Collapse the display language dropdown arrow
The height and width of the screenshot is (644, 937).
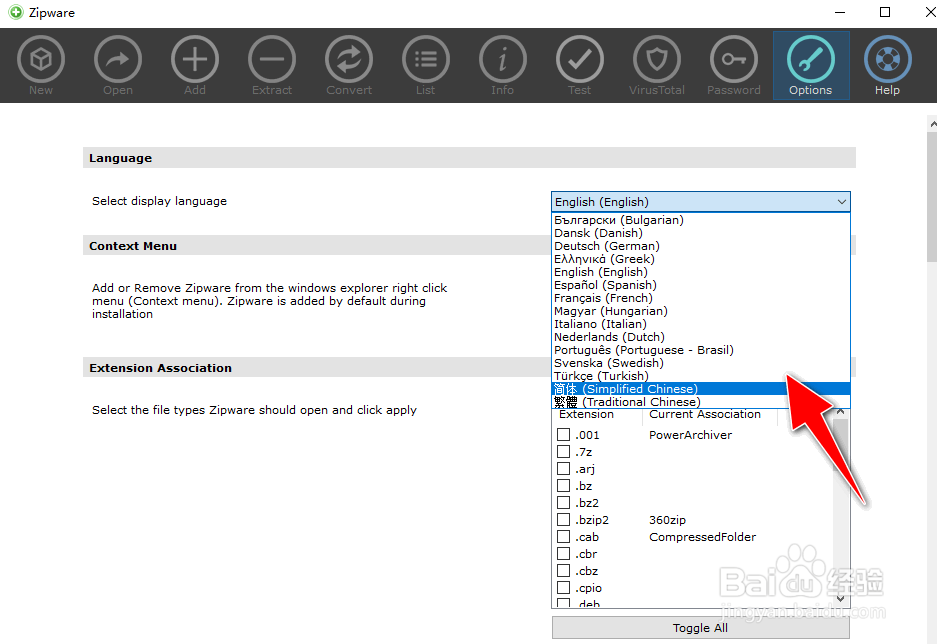(x=841, y=202)
